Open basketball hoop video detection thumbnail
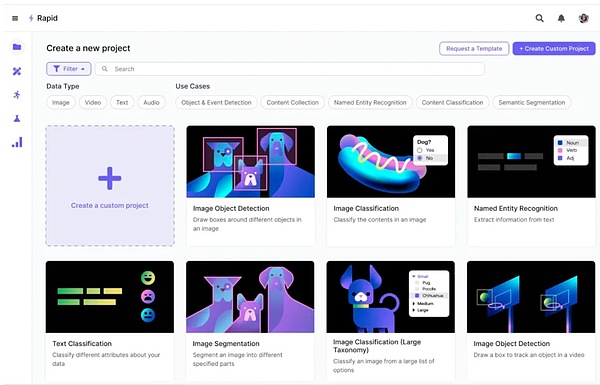This screenshot has height=385, width=600. click(531, 297)
